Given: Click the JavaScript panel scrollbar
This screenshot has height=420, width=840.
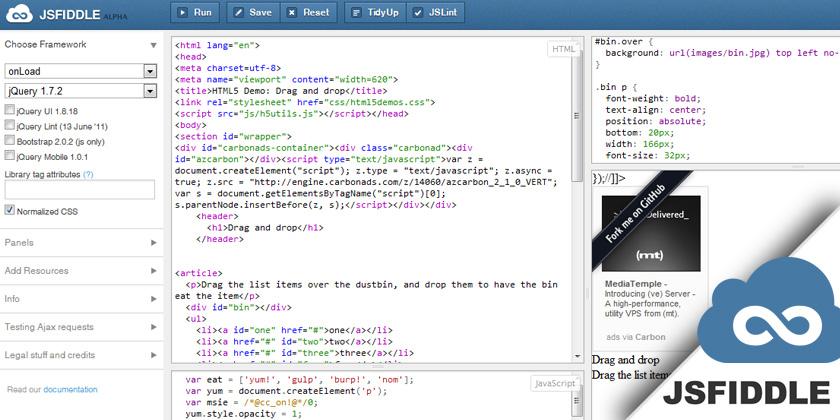Looking at the screenshot, I should point(577,400).
